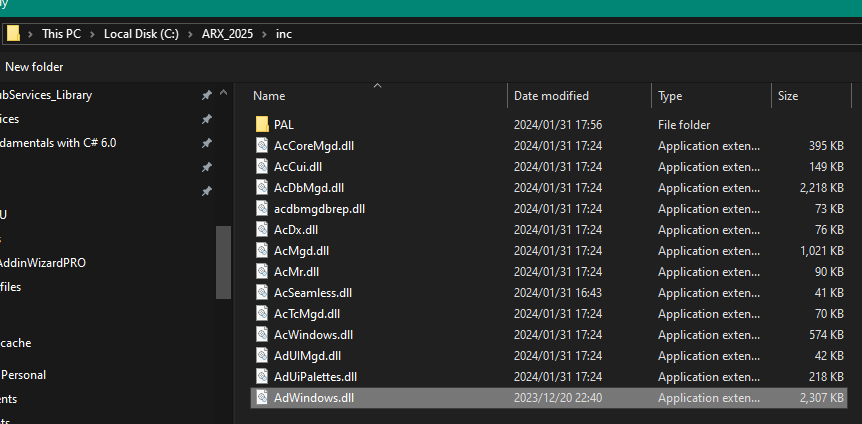Click the AcCui.dll file icon
Image resolution: width=862 pixels, height=424 pixels.
pos(263,167)
